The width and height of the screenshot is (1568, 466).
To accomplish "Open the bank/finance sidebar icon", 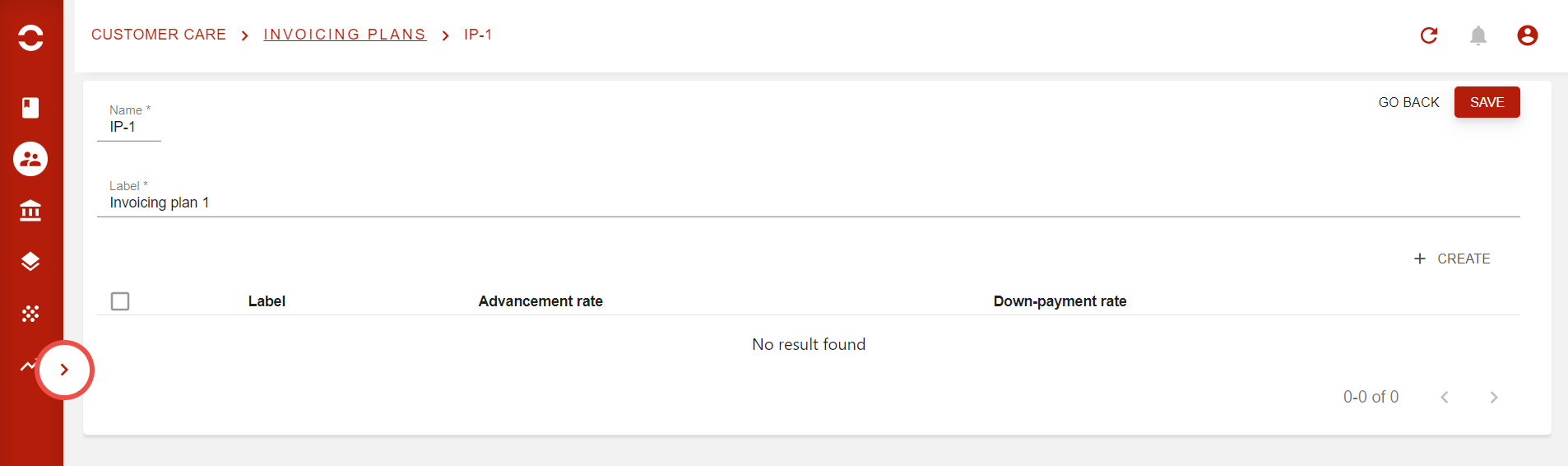I will (x=30, y=211).
